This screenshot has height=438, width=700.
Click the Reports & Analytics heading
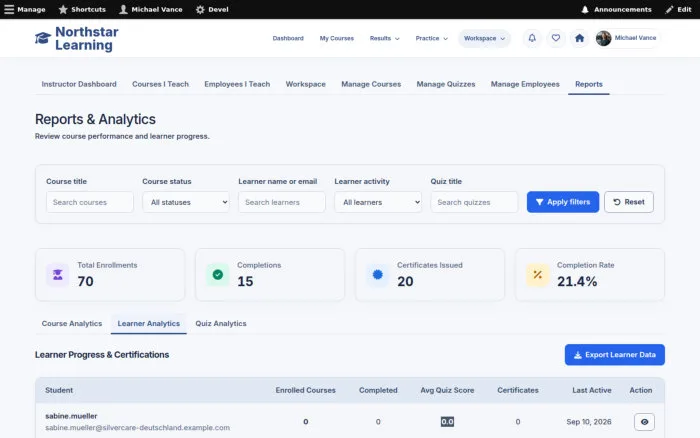point(95,119)
